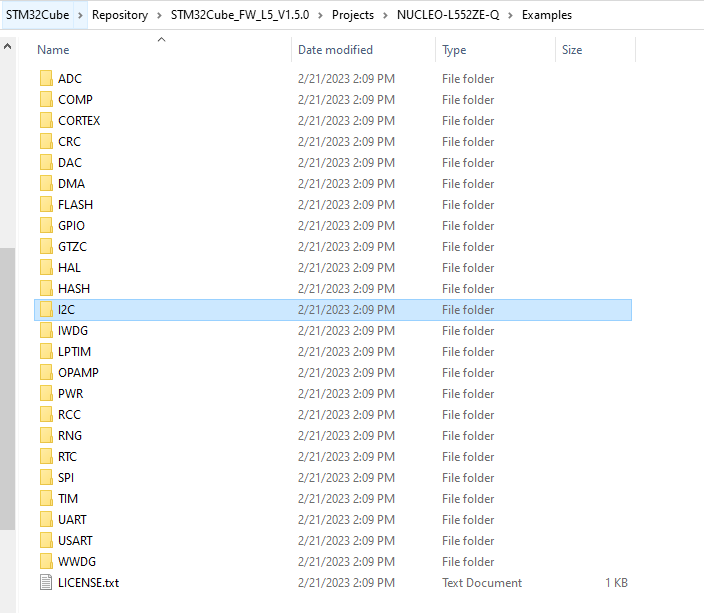This screenshot has height=613, width=704.
Task: Select the OPAMP folder name
Action: [x=78, y=373]
